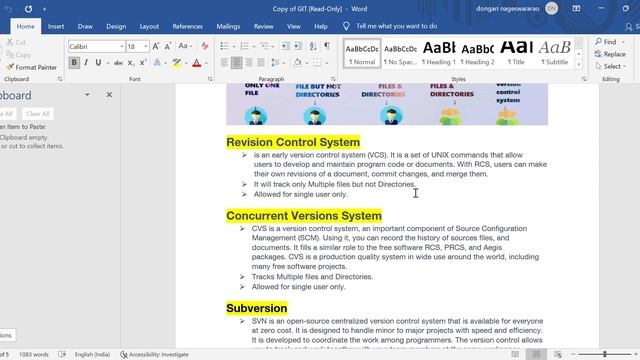Open Font dialog launcher

[210, 79]
